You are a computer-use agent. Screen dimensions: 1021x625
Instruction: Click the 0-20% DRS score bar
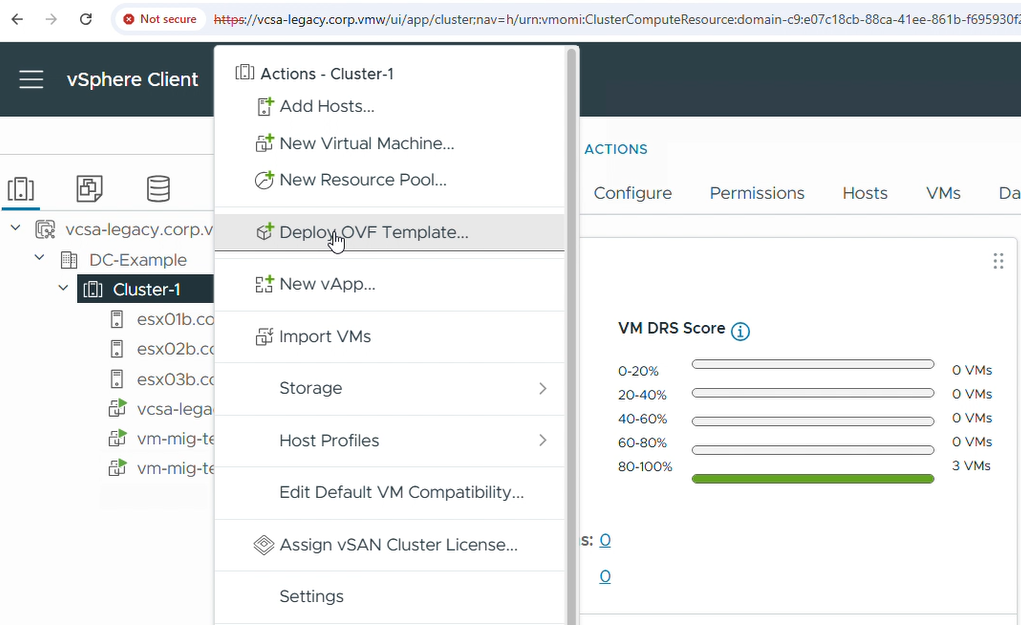tap(813, 364)
